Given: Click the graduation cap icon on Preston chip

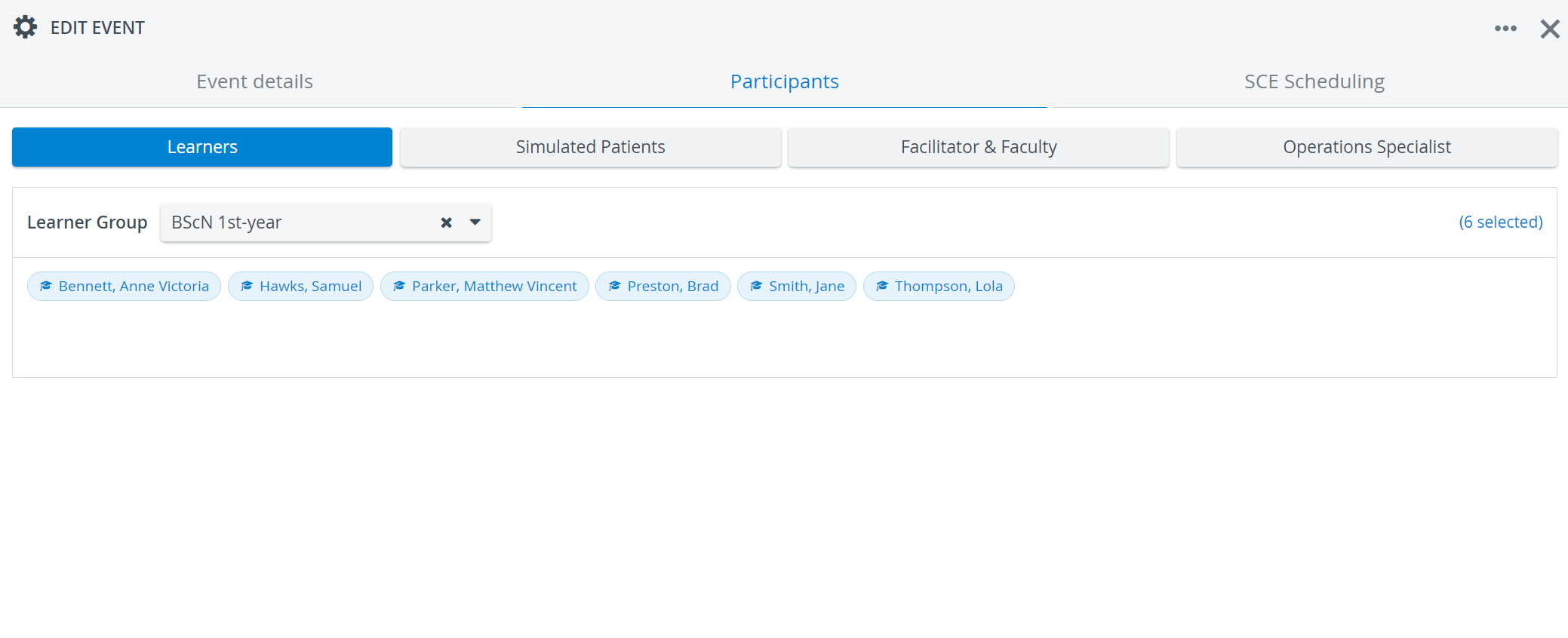Looking at the screenshot, I should point(614,286).
